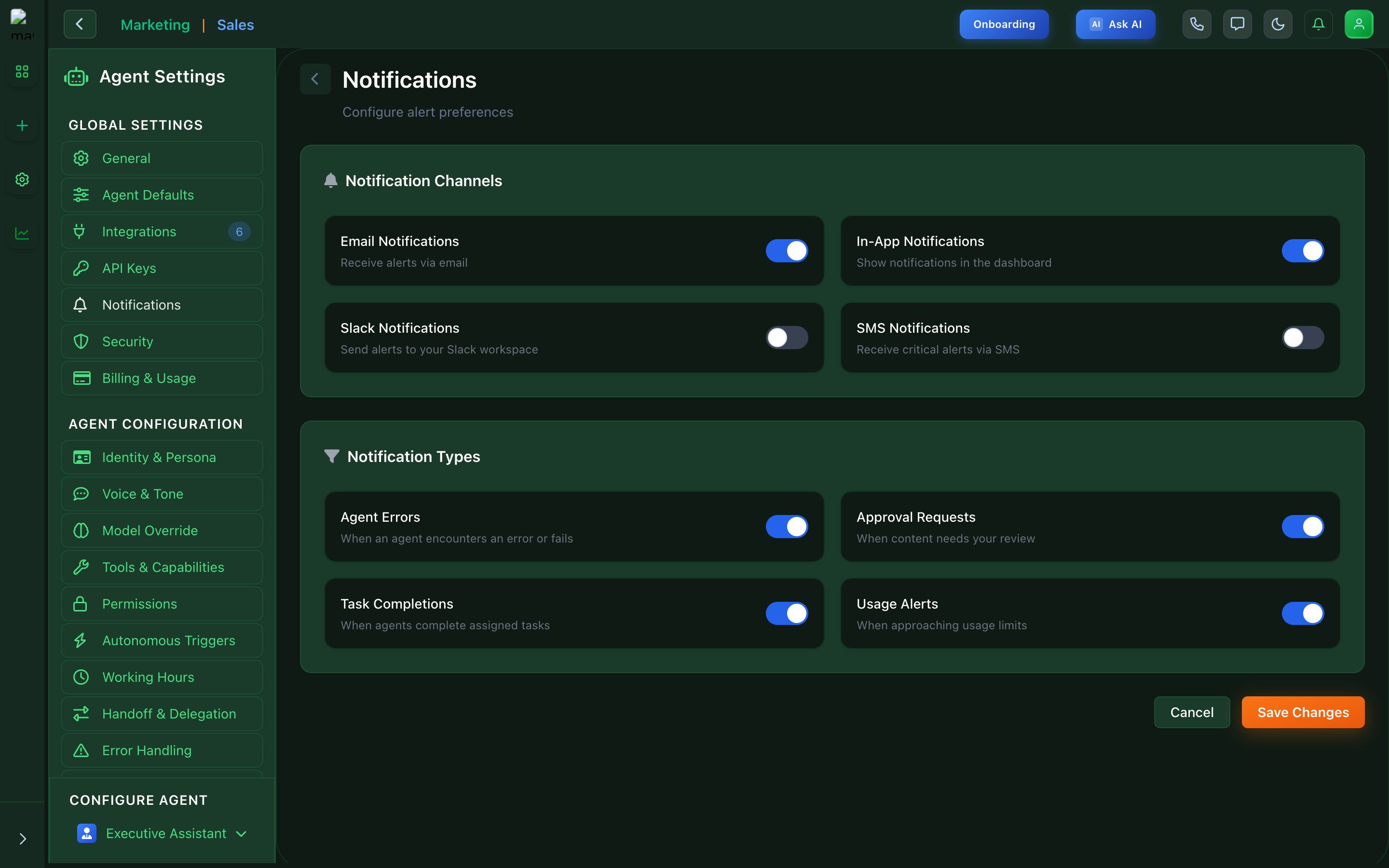Image resolution: width=1389 pixels, height=868 pixels.
Task: Turn off Usage Alerts toggle
Action: 1302,613
